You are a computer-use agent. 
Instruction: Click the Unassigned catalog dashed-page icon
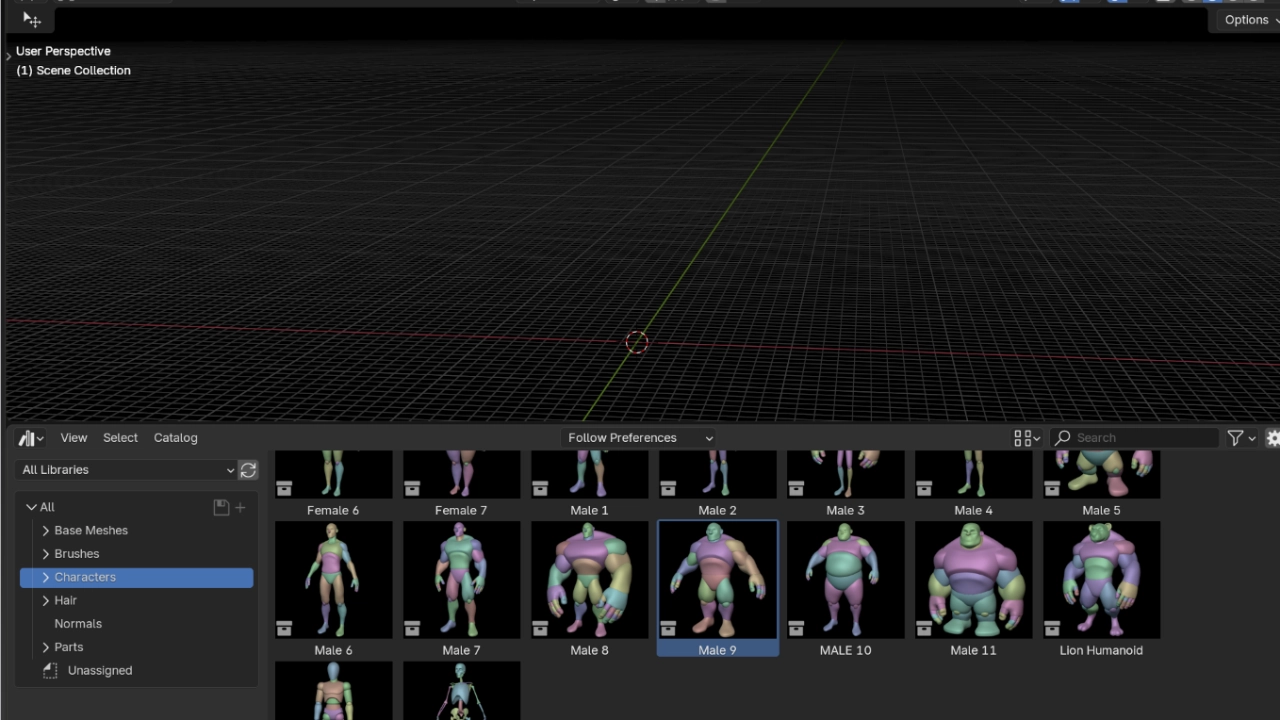click(50, 671)
